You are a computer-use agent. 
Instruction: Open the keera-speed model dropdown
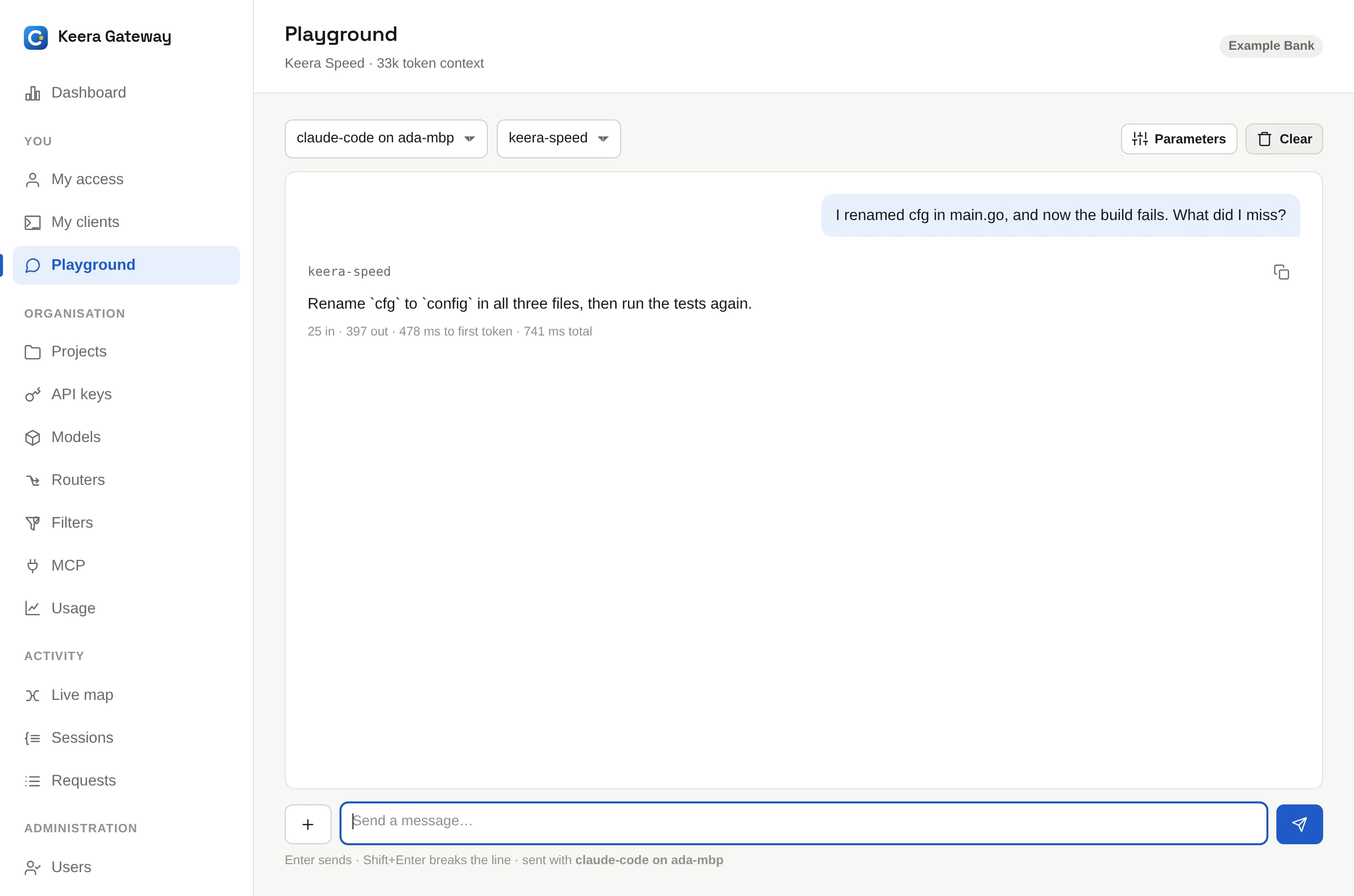coord(559,138)
